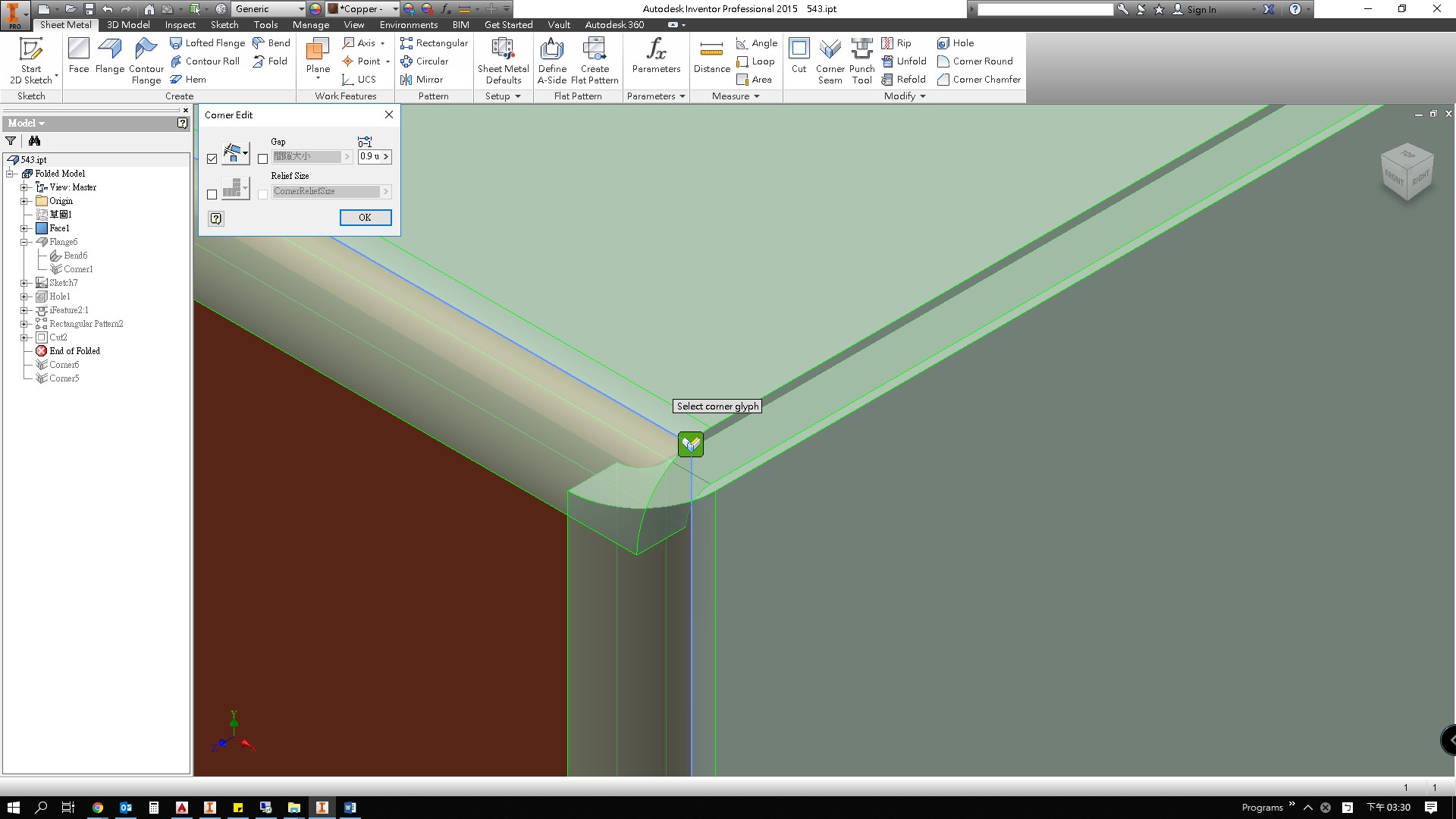Open the Copper material dropdown
The image size is (1456, 819).
395,9
